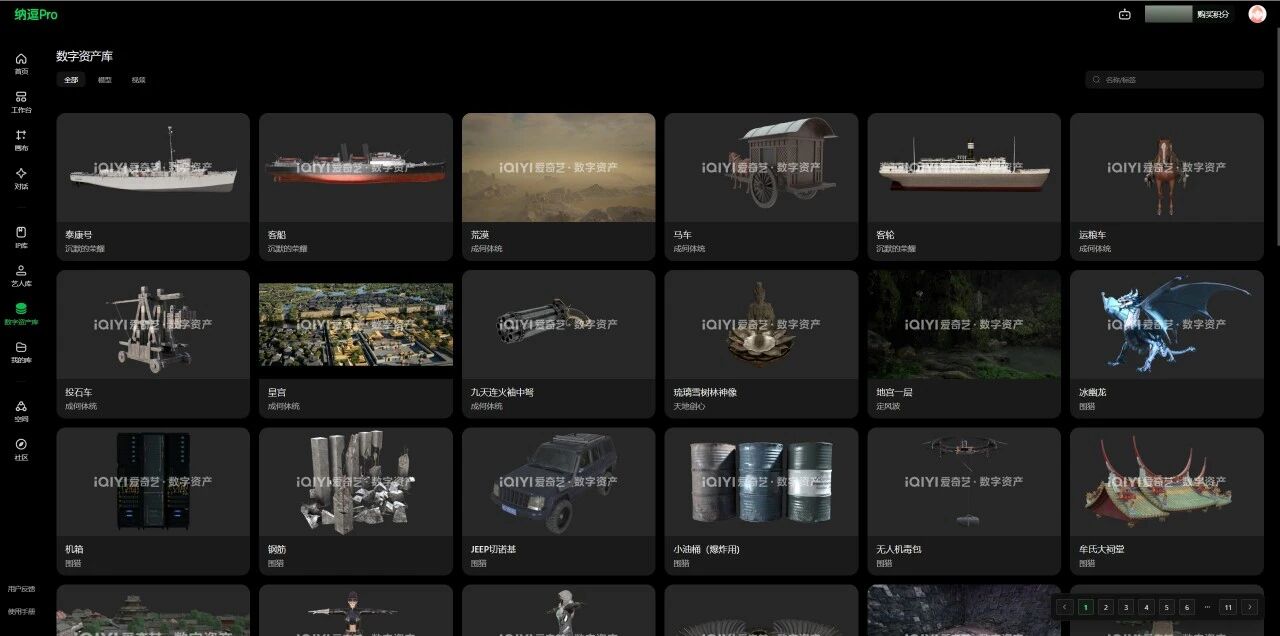Focus the 名称/标签 search field
Image resolution: width=1280 pixels, height=636 pixels.
click(1174, 79)
